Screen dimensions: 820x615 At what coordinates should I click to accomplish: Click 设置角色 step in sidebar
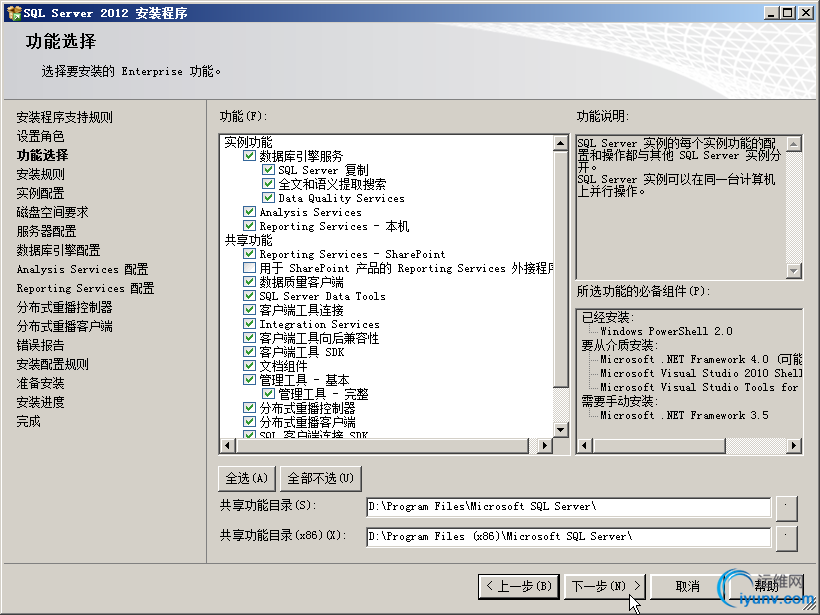[40, 136]
